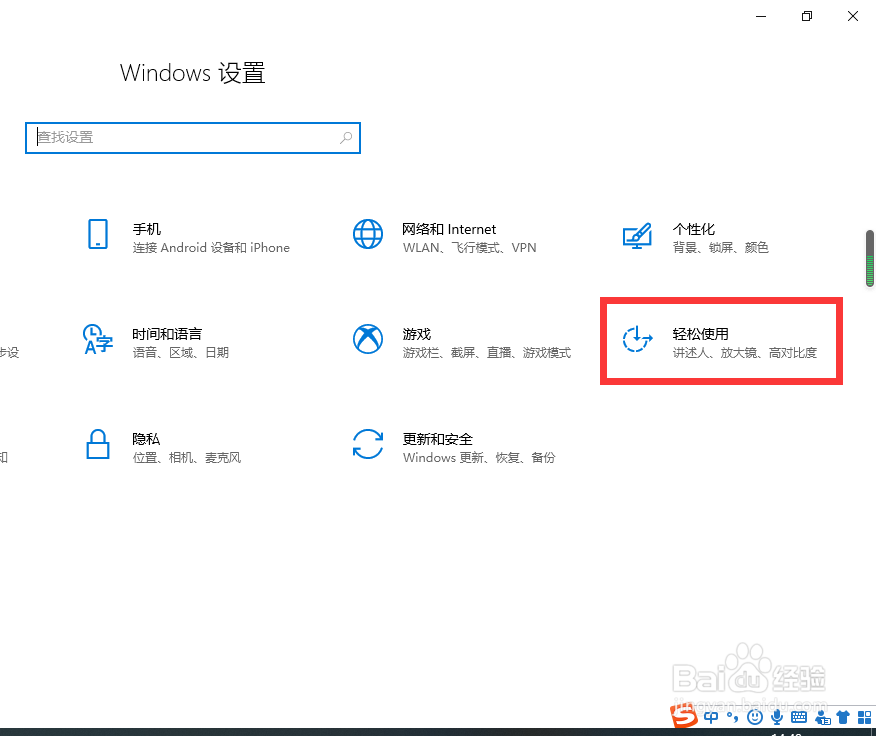The height and width of the screenshot is (736, 876).
Task: Open 轻松使用 ease of access settings
Action: tap(721, 342)
